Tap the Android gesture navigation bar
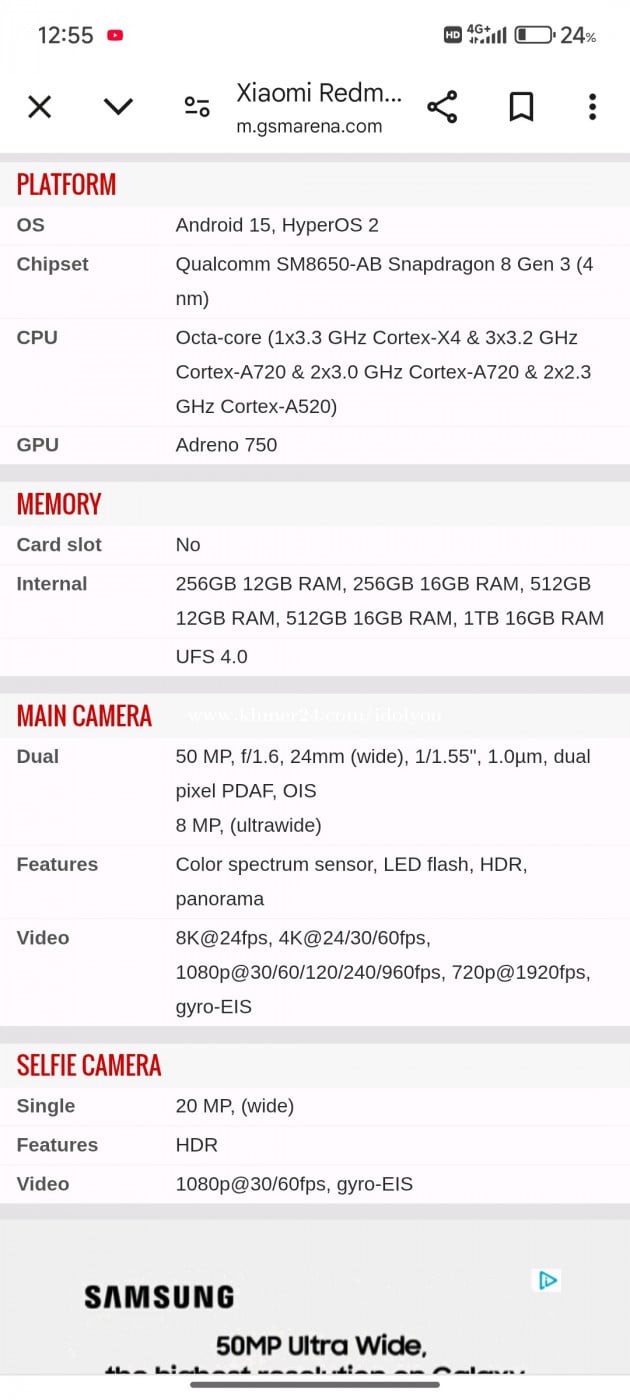 pos(315,1385)
